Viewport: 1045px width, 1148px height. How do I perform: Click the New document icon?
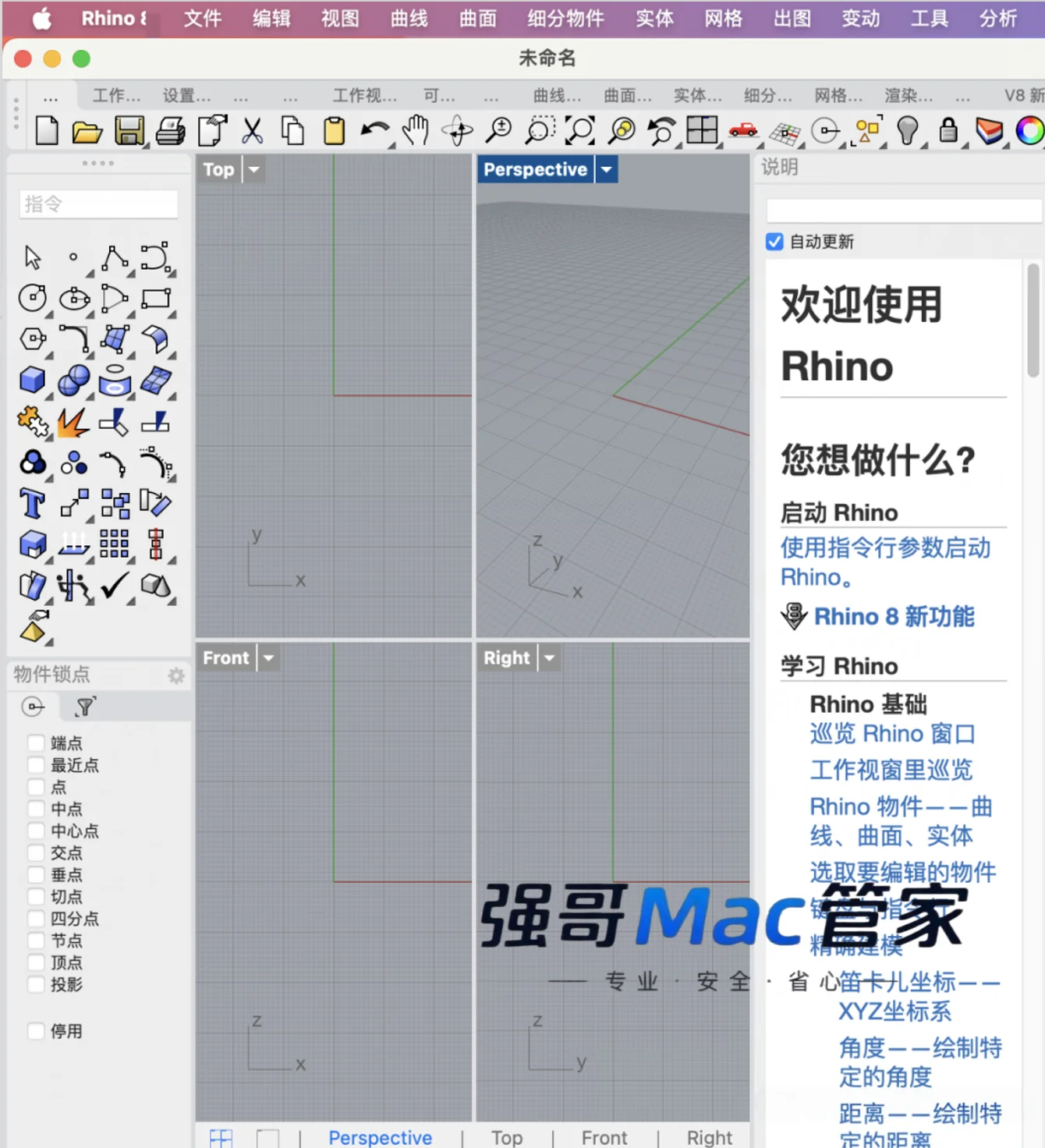click(47, 130)
